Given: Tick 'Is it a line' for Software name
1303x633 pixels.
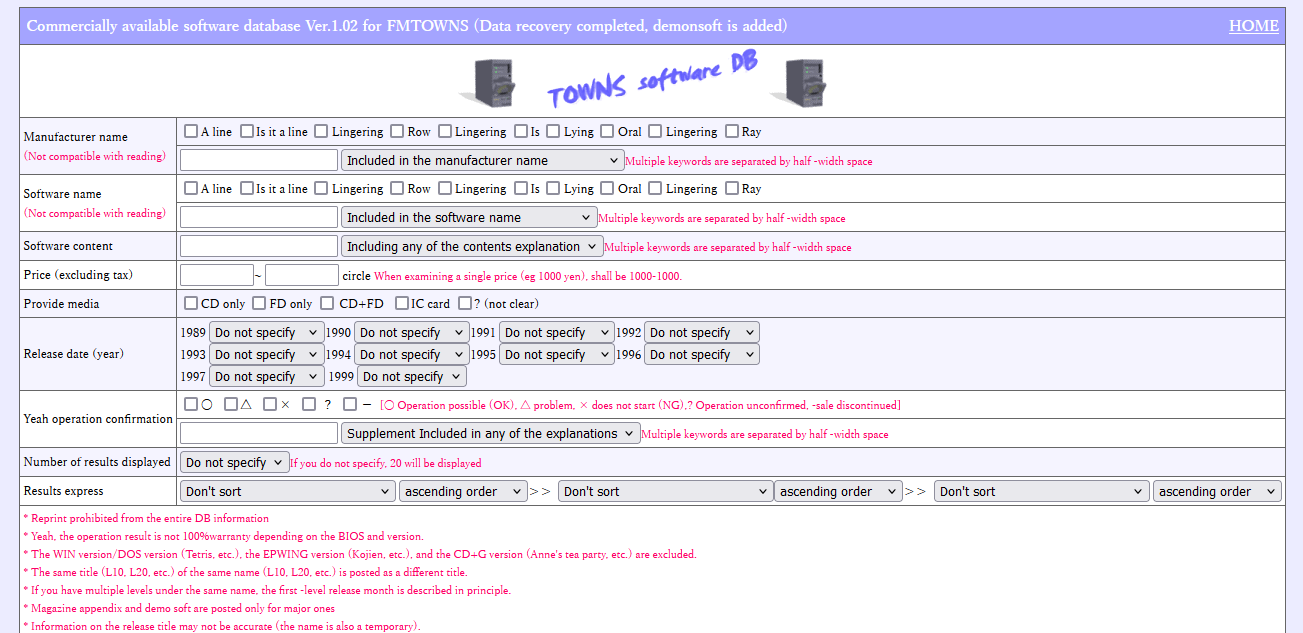Looking at the screenshot, I should 246,188.
